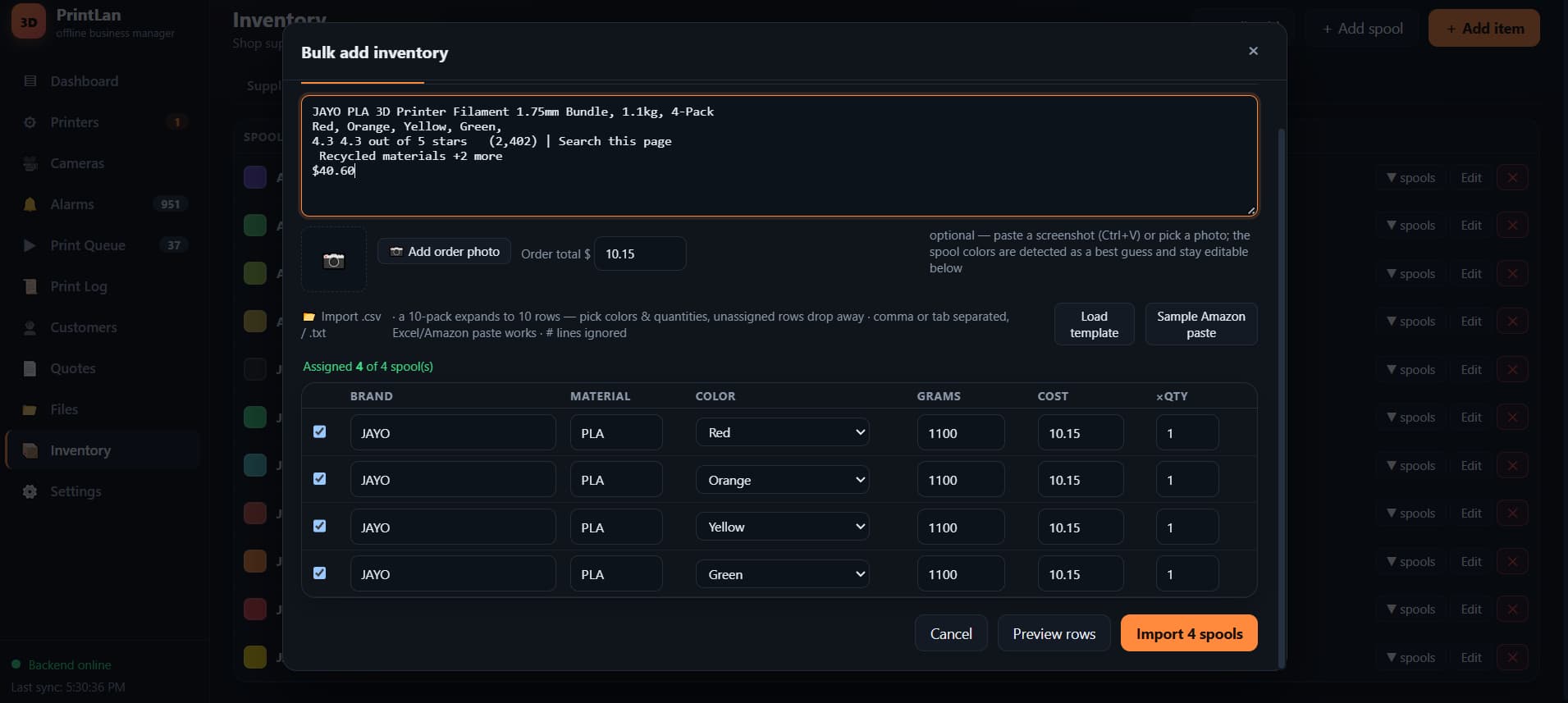Open the Dashboard sidebar icon
This screenshot has width=1568, height=703.
[x=30, y=81]
